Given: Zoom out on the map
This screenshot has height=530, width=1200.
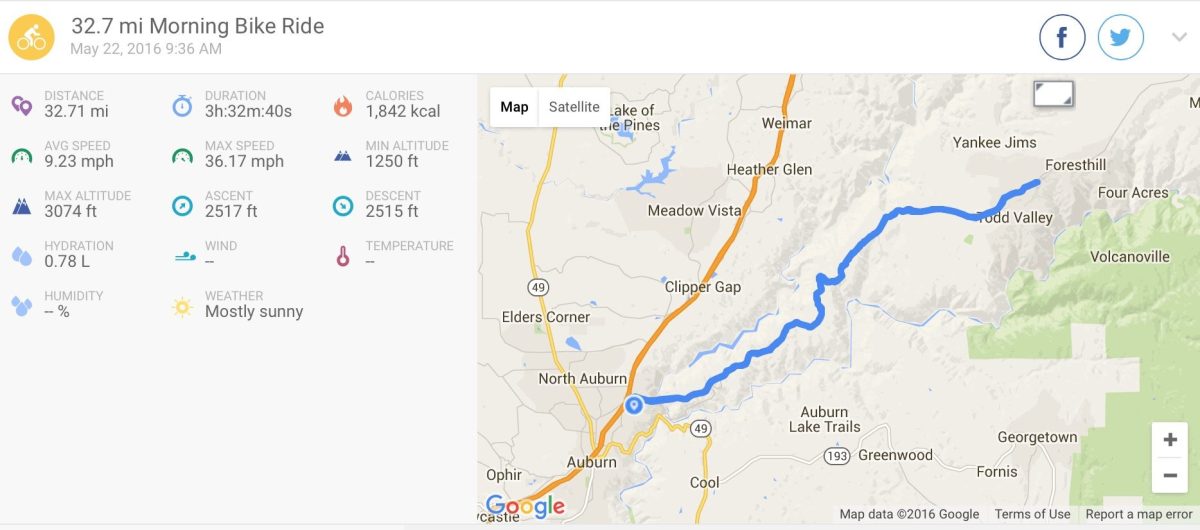Looking at the screenshot, I should [1170, 475].
